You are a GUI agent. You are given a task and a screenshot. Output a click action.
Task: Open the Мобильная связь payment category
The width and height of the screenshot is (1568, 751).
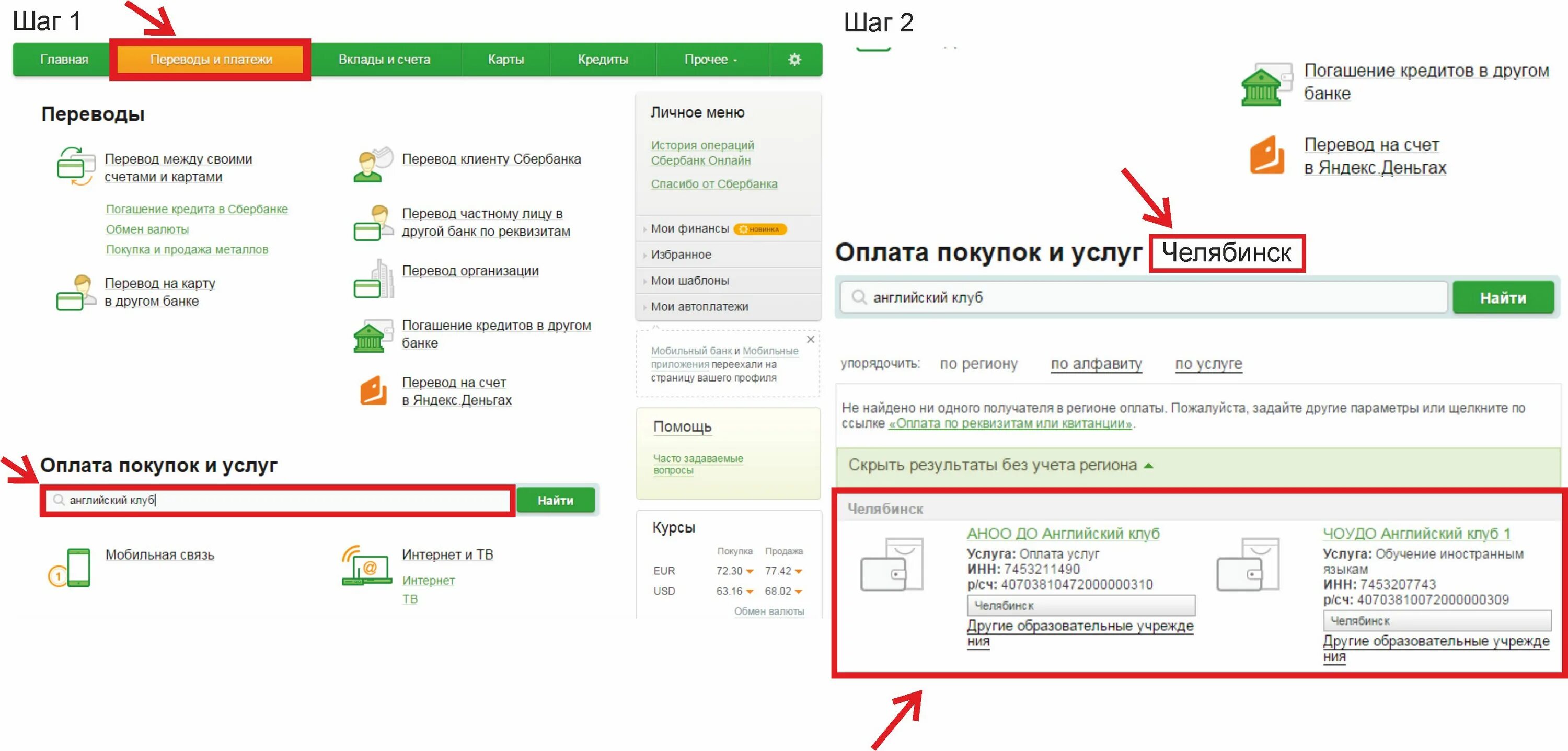[159, 555]
